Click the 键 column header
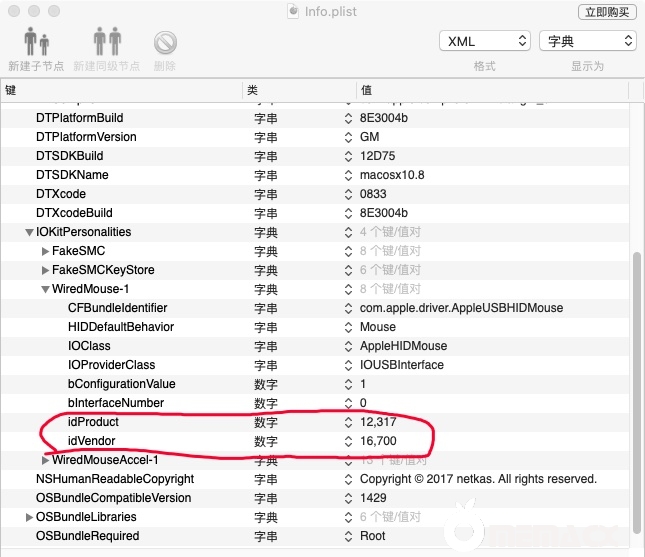This screenshot has height=557, width=645. [x=120, y=90]
